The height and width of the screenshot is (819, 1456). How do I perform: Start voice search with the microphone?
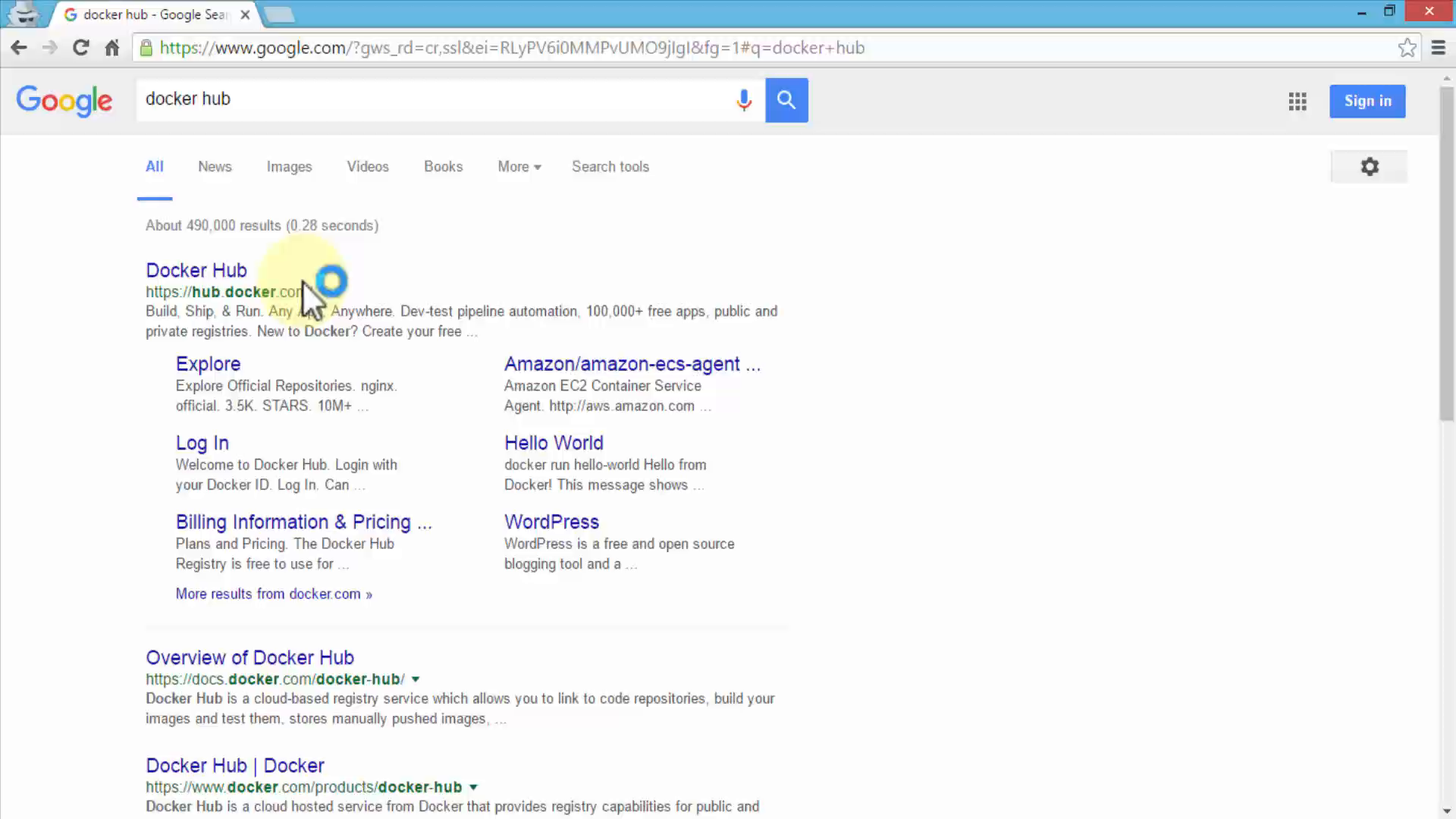(x=744, y=100)
